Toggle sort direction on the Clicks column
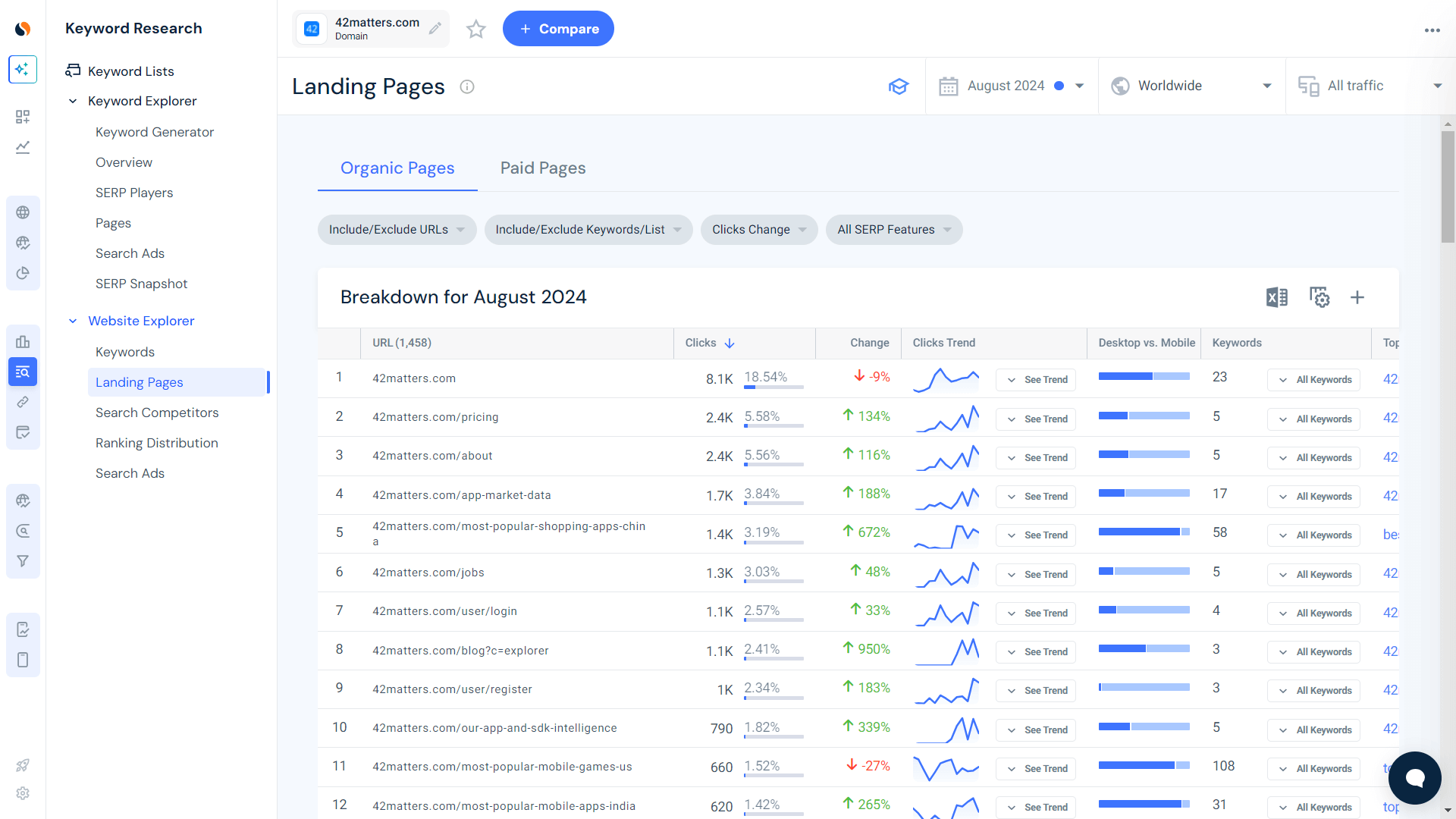The image size is (1456, 819). point(729,343)
